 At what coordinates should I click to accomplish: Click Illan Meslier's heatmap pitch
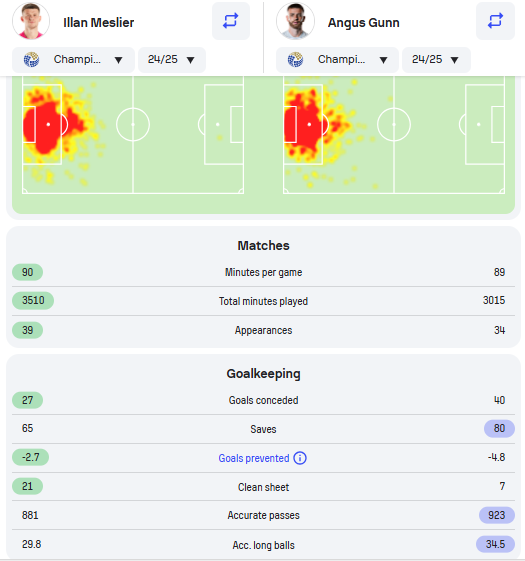point(133,135)
